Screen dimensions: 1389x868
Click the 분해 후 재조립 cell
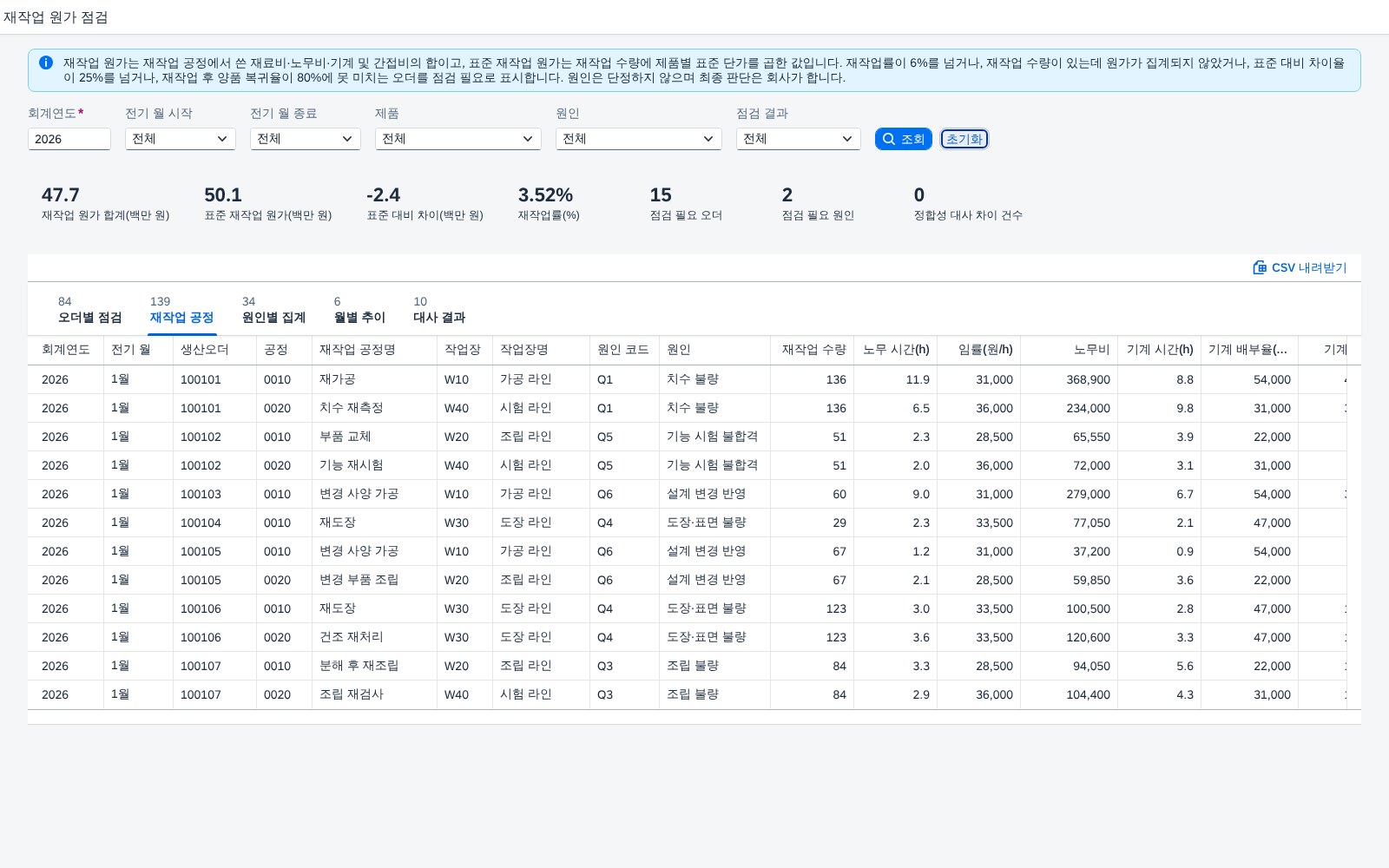[375, 666]
